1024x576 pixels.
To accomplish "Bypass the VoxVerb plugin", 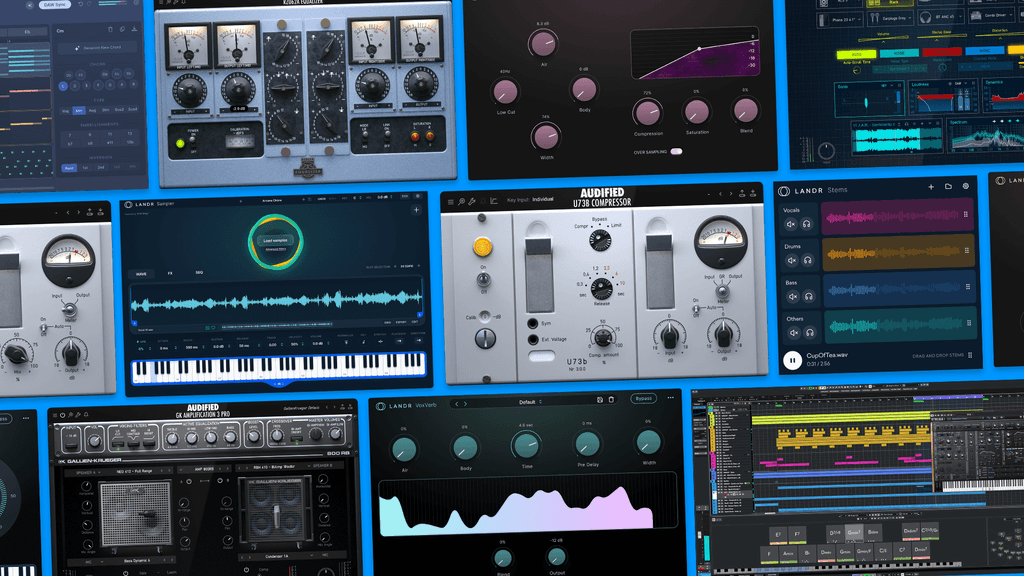I will click(645, 398).
